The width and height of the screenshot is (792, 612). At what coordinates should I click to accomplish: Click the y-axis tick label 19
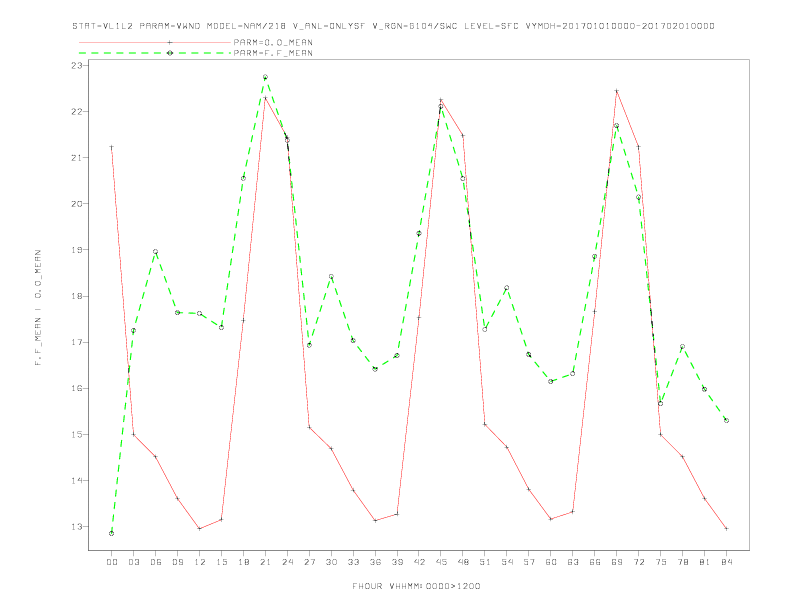pos(77,249)
